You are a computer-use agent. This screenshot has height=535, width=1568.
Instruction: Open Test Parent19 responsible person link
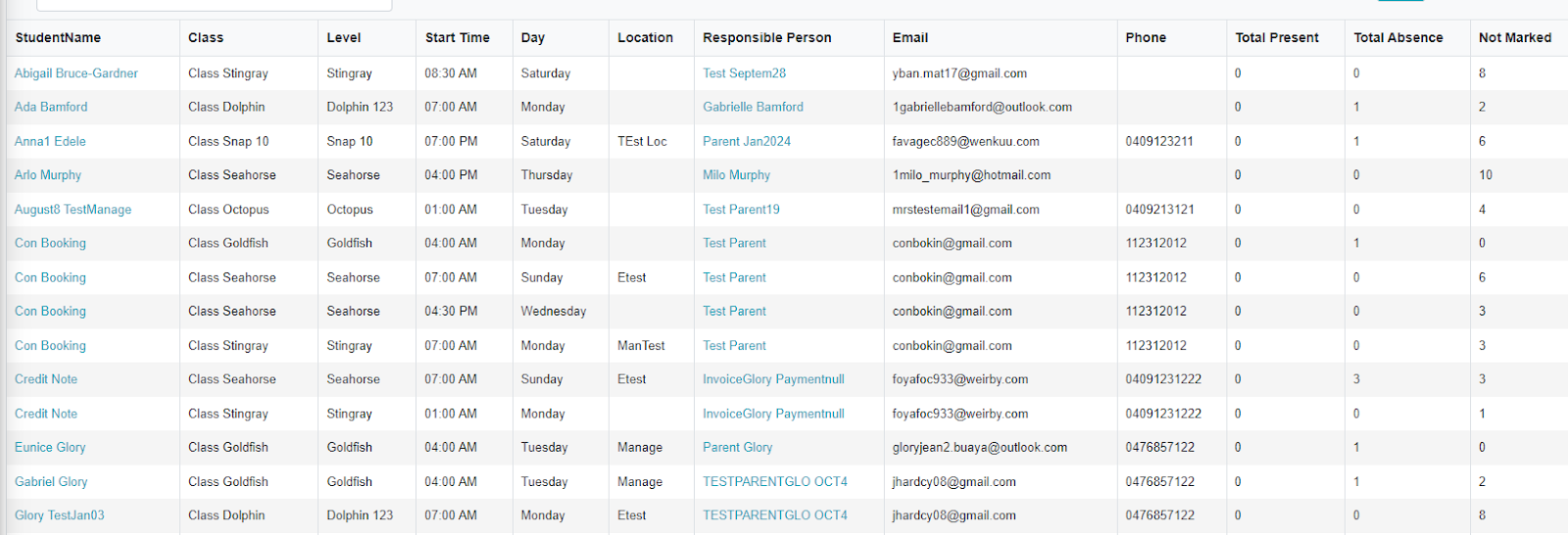[741, 210]
